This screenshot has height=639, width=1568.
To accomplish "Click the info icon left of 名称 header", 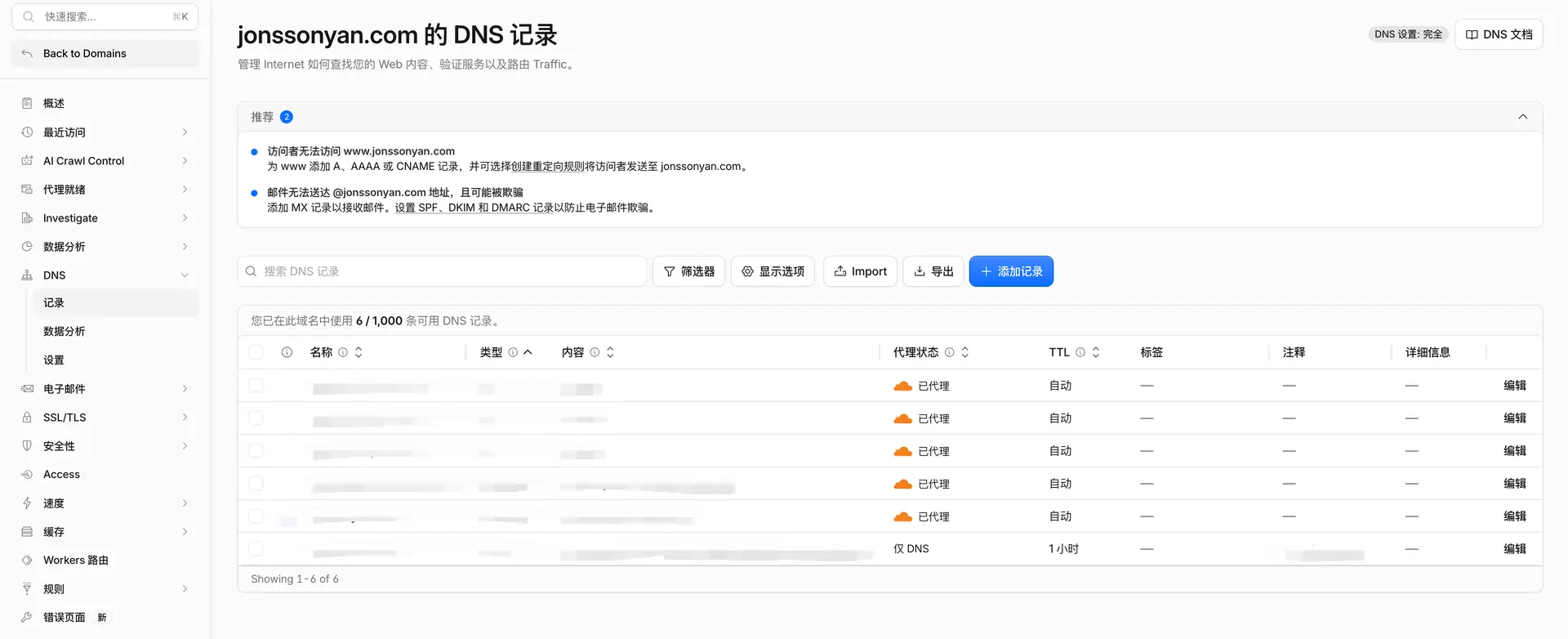I will pyautogui.click(x=287, y=352).
